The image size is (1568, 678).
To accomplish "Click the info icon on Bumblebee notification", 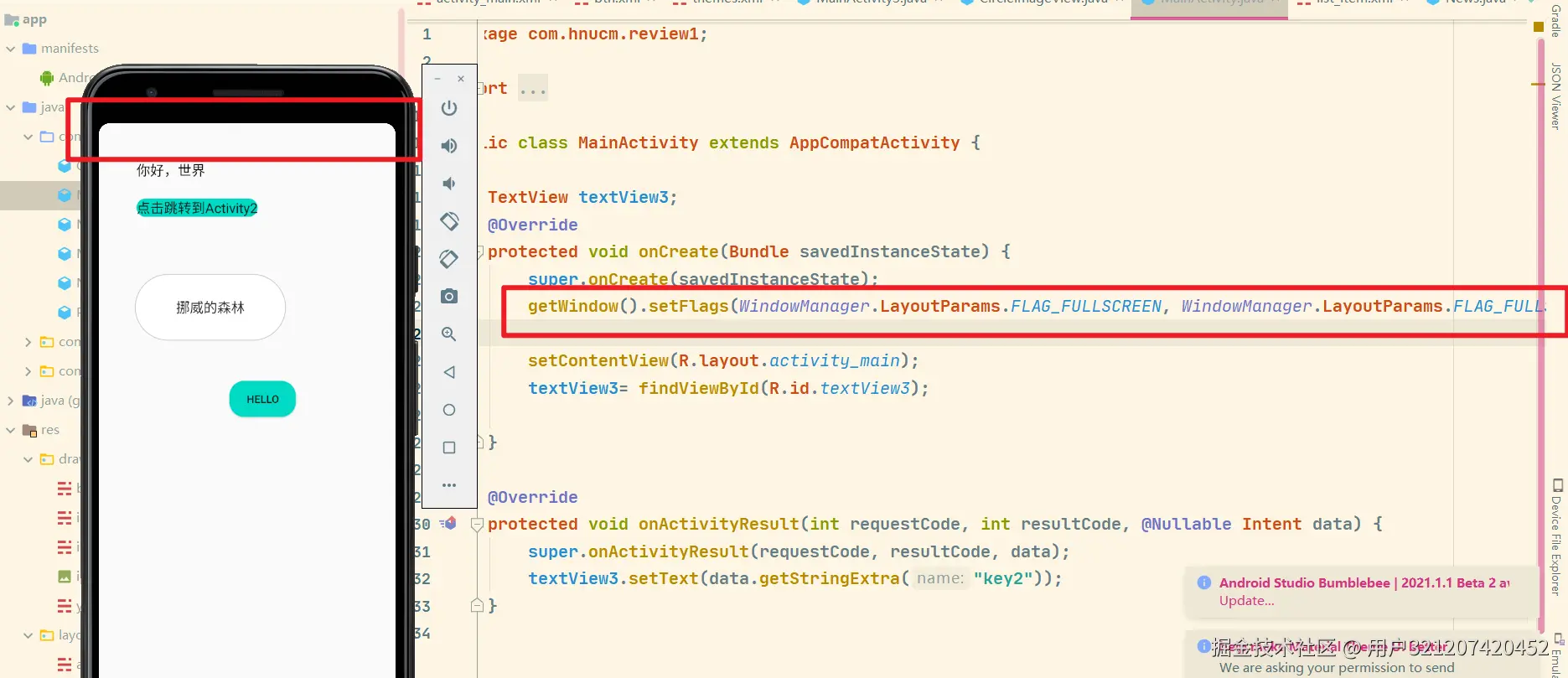I will click(1204, 582).
